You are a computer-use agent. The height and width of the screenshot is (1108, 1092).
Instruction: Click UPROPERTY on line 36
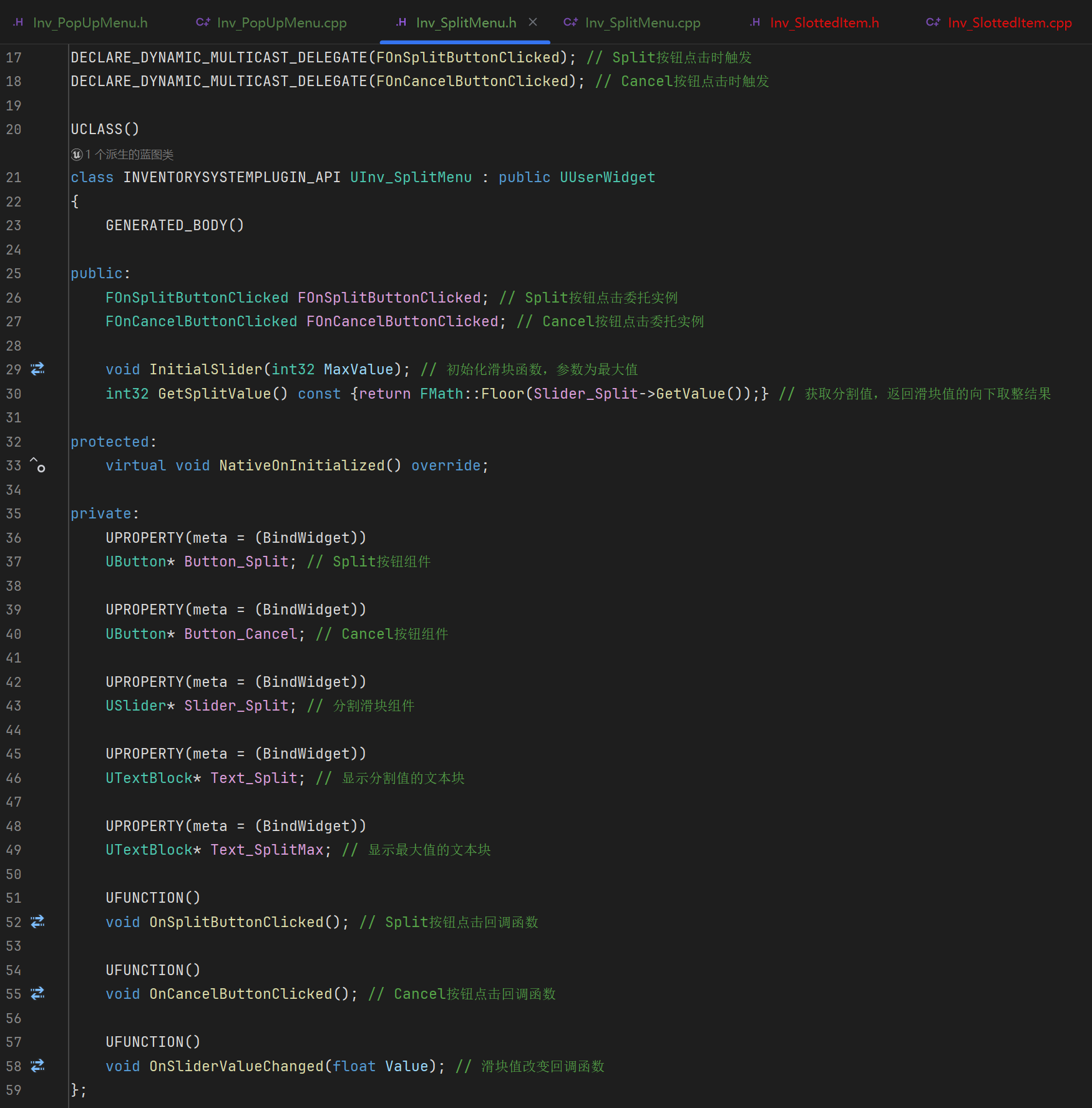145,538
